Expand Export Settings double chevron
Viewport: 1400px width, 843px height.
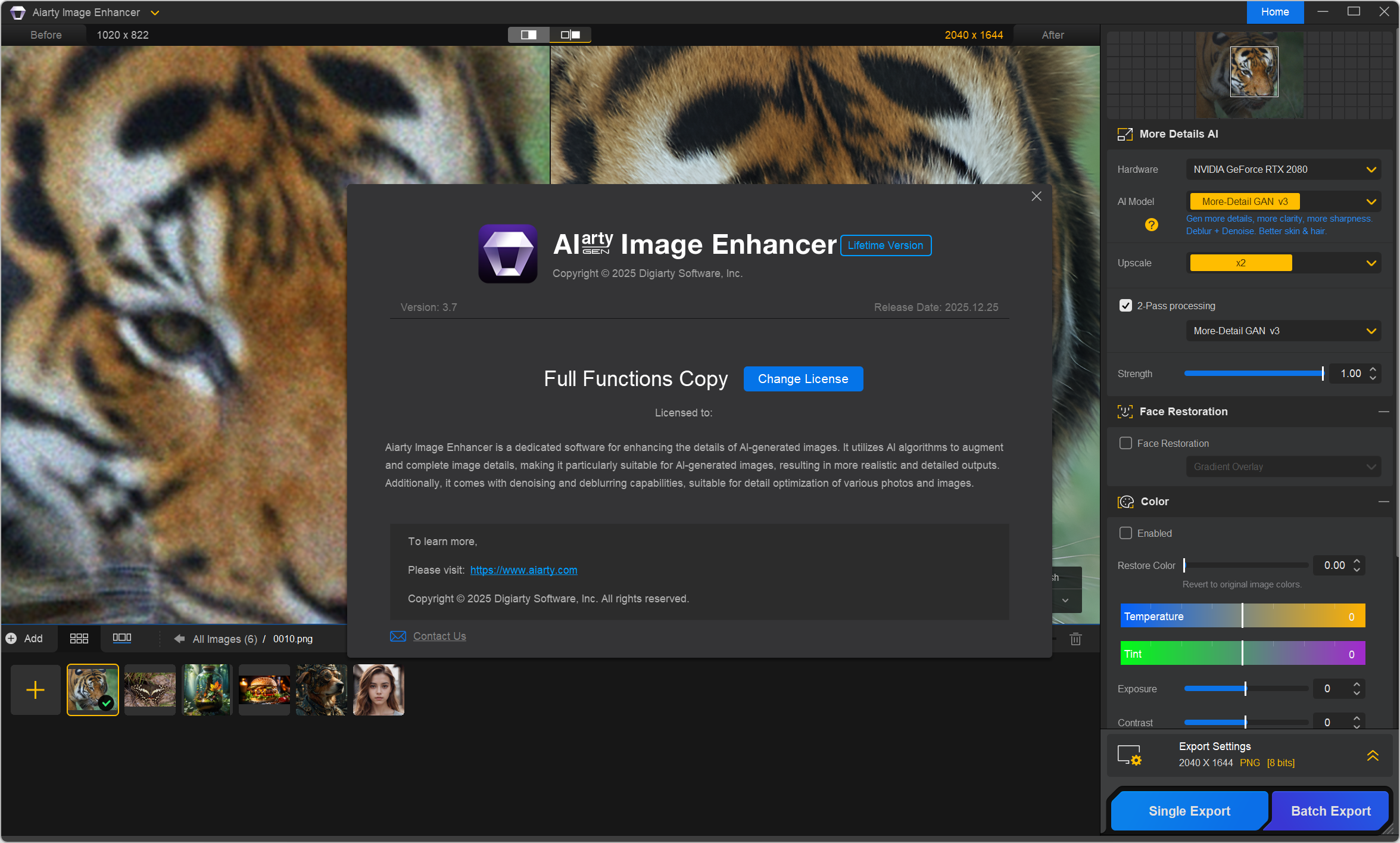pyautogui.click(x=1373, y=755)
